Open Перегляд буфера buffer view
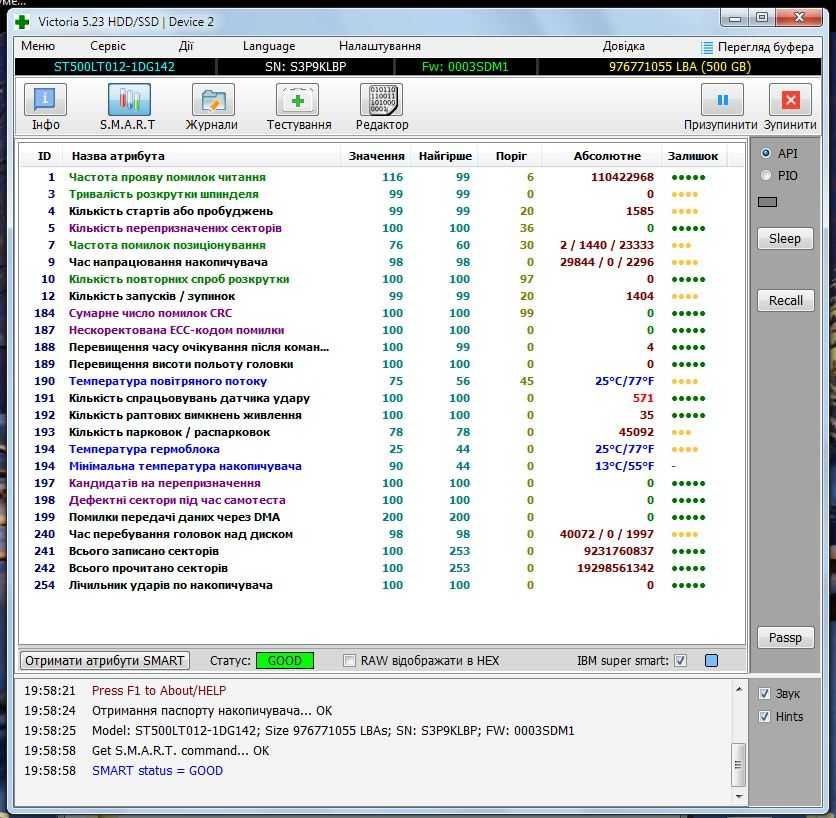Viewport: 836px width, 818px height. click(x=758, y=47)
